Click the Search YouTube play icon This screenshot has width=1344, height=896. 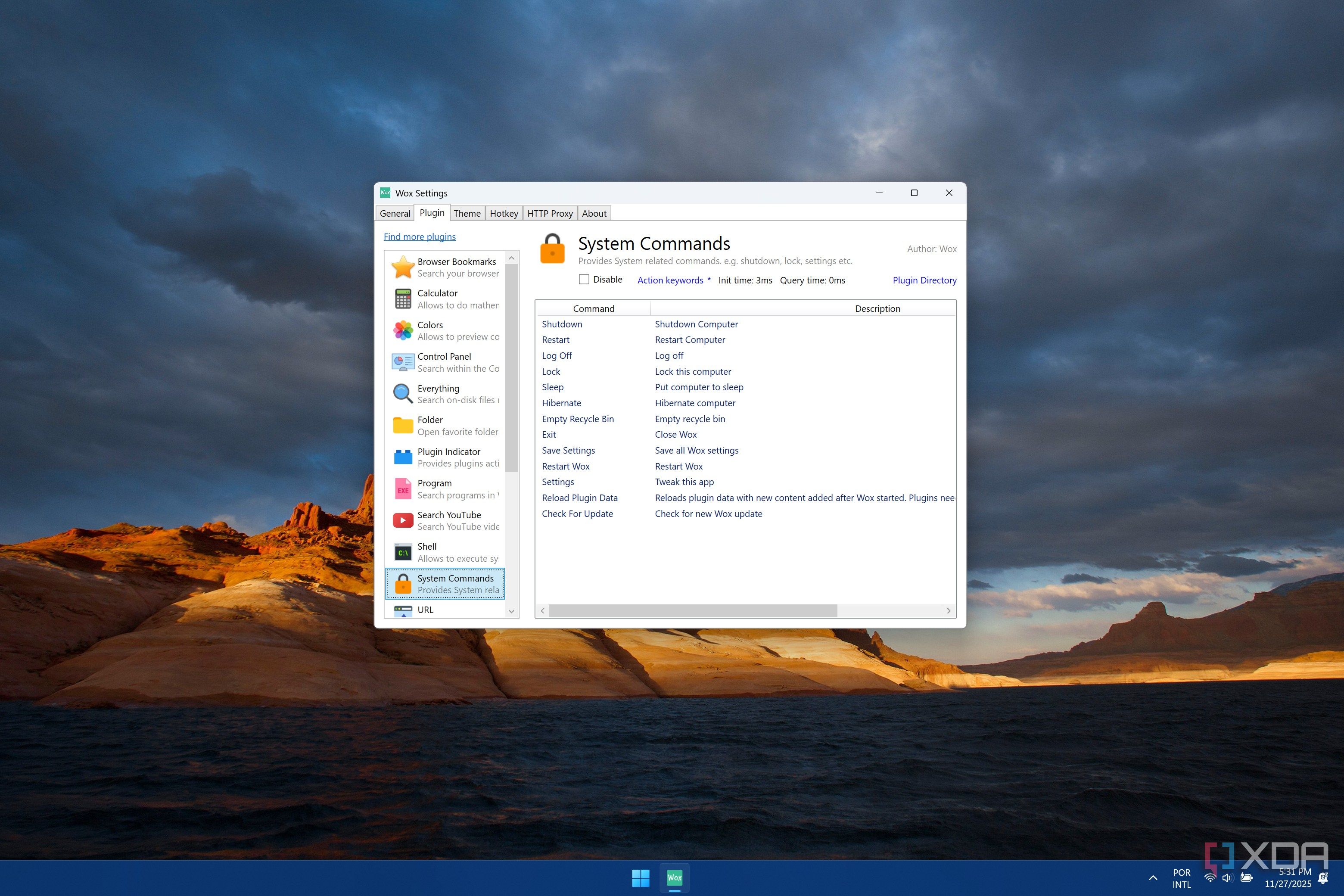coord(403,520)
